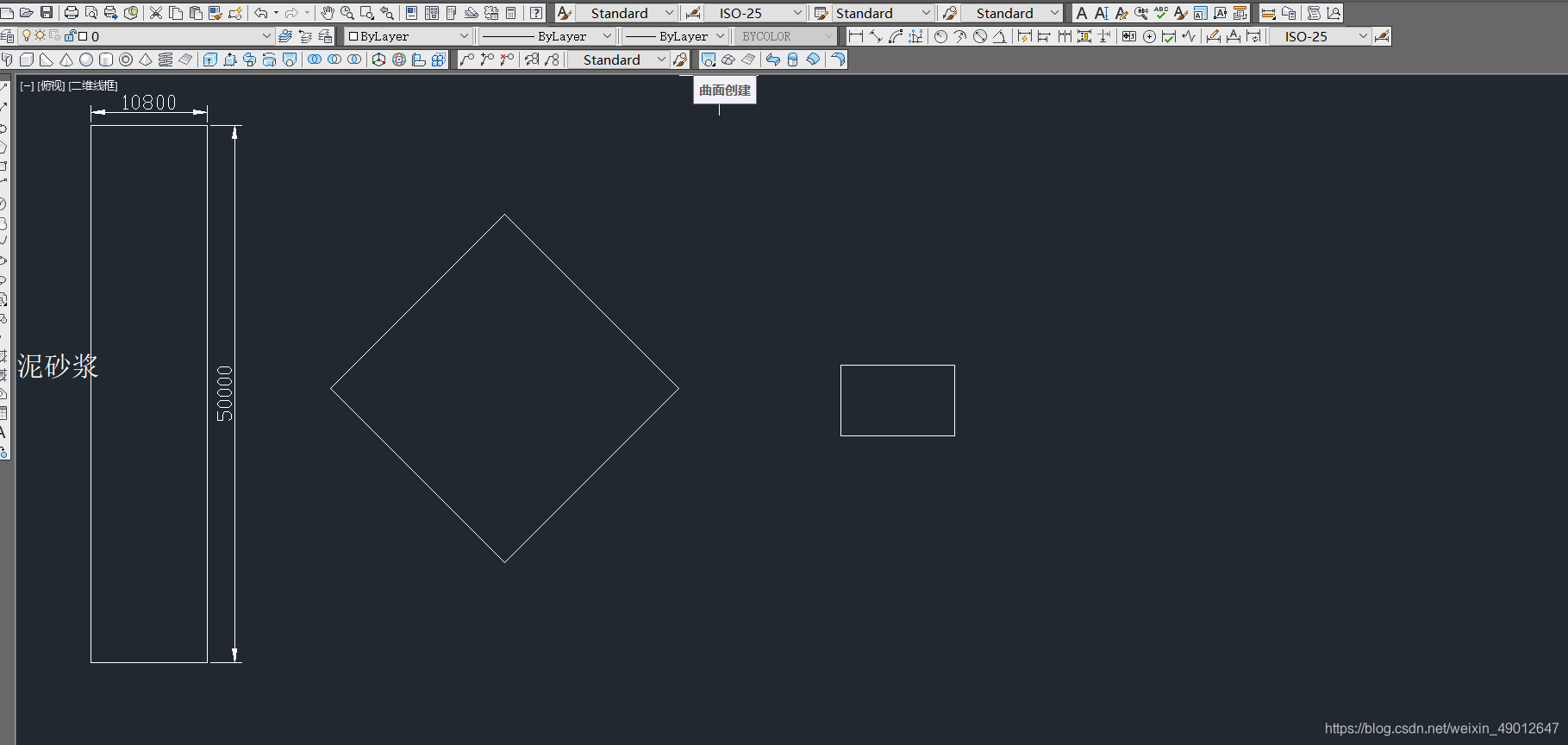
Task: Select the Linear dimension tool
Action: tap(856, 36)
